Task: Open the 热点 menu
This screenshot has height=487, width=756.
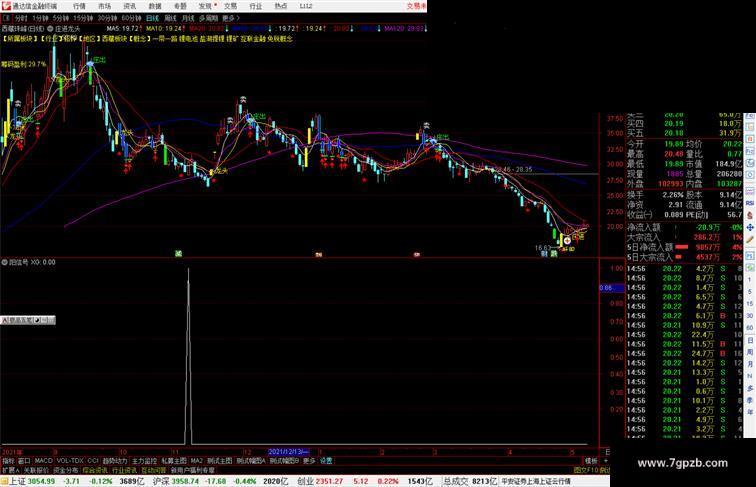Action: 281,6
